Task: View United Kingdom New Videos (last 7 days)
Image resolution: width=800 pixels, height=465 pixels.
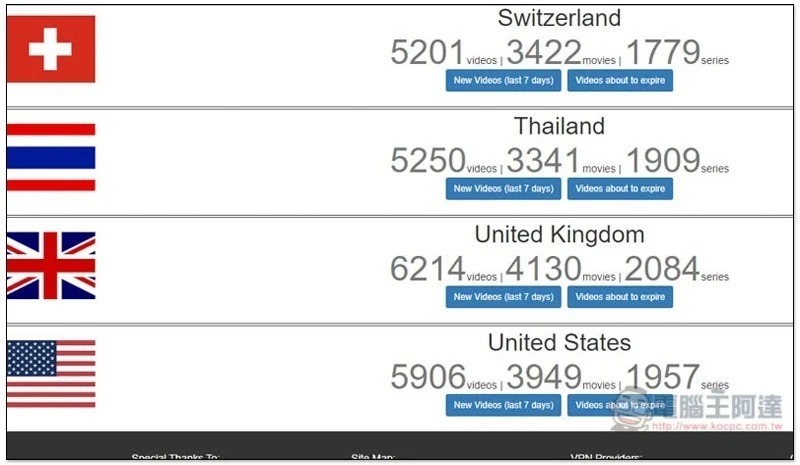Action: click(503, 297)
